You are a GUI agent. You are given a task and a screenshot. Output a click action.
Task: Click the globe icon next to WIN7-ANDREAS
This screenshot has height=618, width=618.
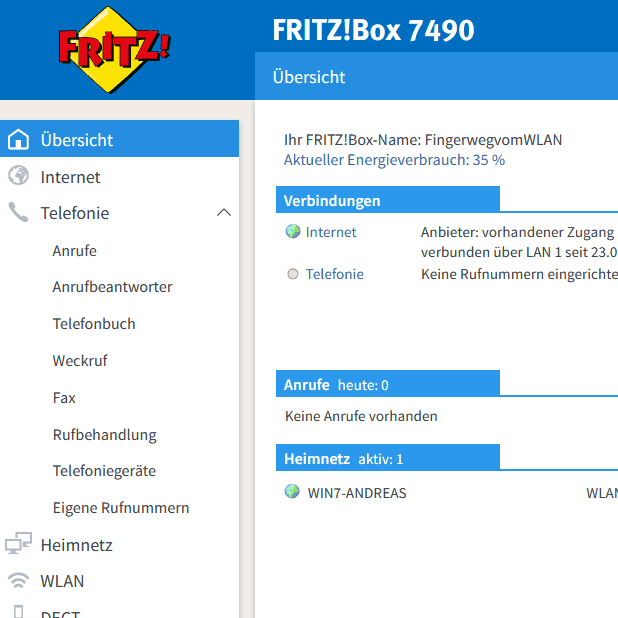(x=292, y=491)
